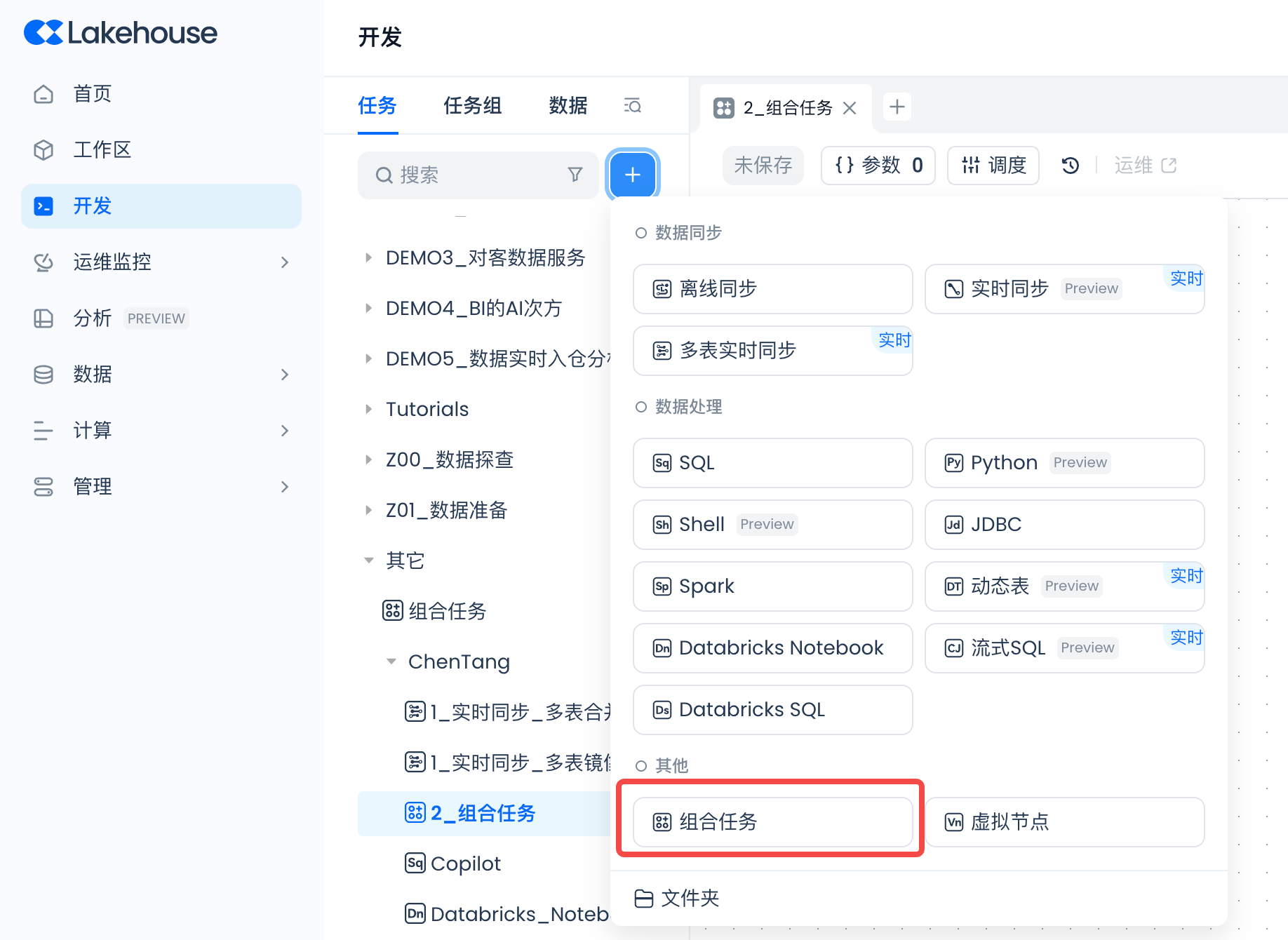Image resolution: width=1288 pixels, height=940 pixels.
Task: Choose 离线同步 from the new task menu
Action: [772, 289]
